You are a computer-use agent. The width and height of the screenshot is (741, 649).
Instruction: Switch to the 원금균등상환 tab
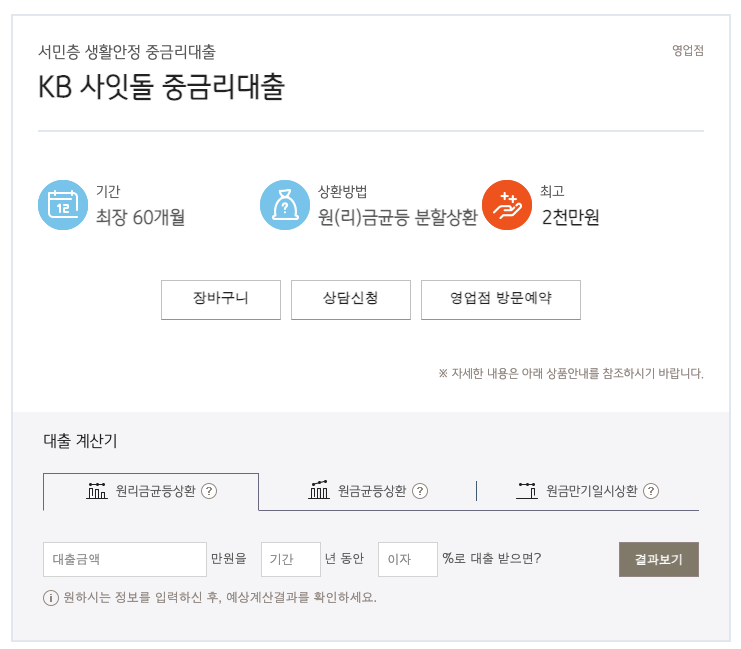[368, 492]
